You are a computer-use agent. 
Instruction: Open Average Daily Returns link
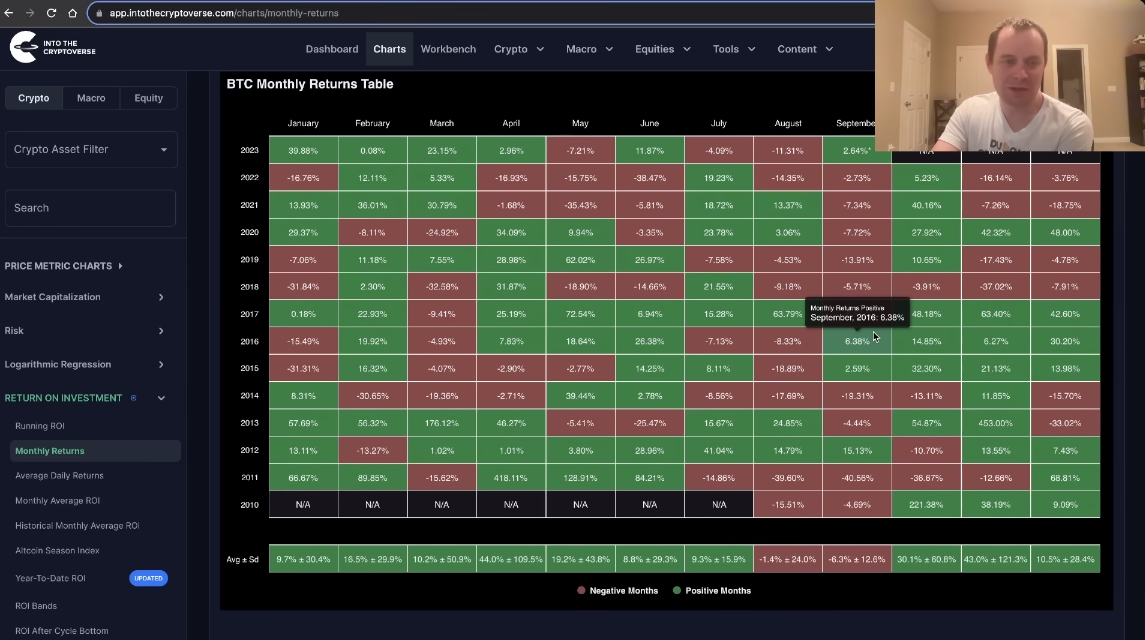pos(59,476)
